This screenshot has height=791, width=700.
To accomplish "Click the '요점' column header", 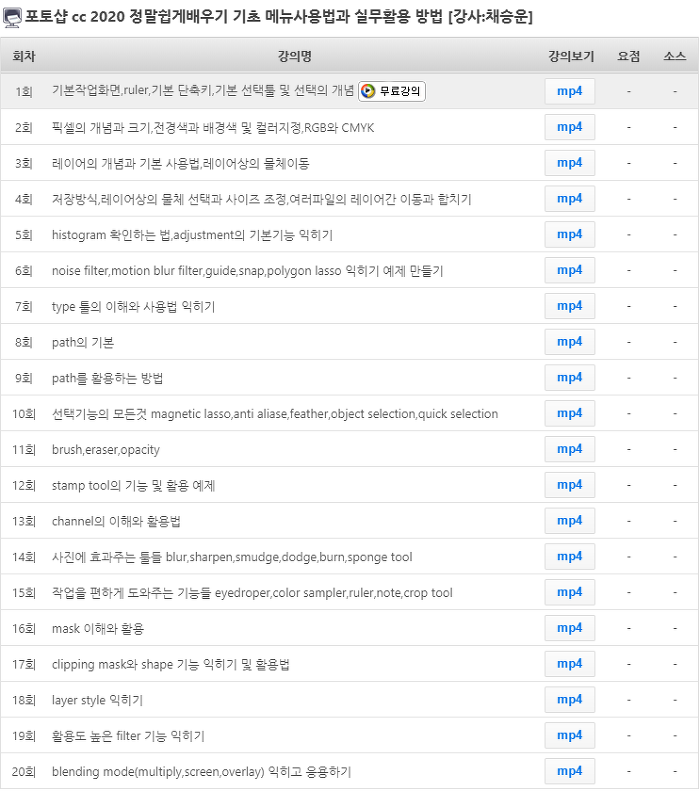I will click(x=628, y=56).
